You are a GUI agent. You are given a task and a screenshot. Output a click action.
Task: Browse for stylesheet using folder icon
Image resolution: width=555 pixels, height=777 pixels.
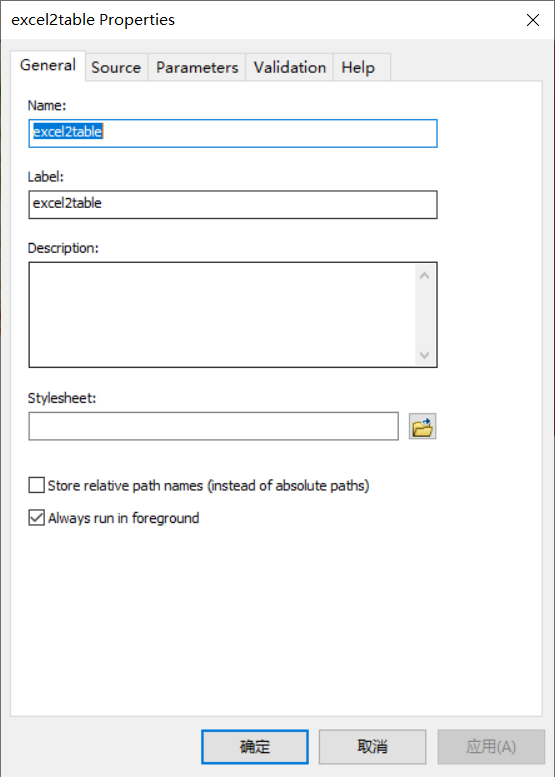[x=422, y=426]
